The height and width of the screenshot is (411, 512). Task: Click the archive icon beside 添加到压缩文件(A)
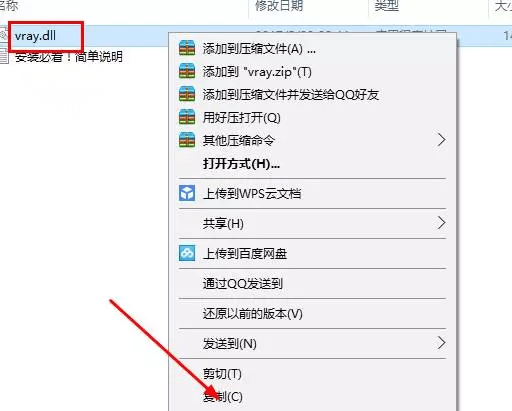(187, 48)
